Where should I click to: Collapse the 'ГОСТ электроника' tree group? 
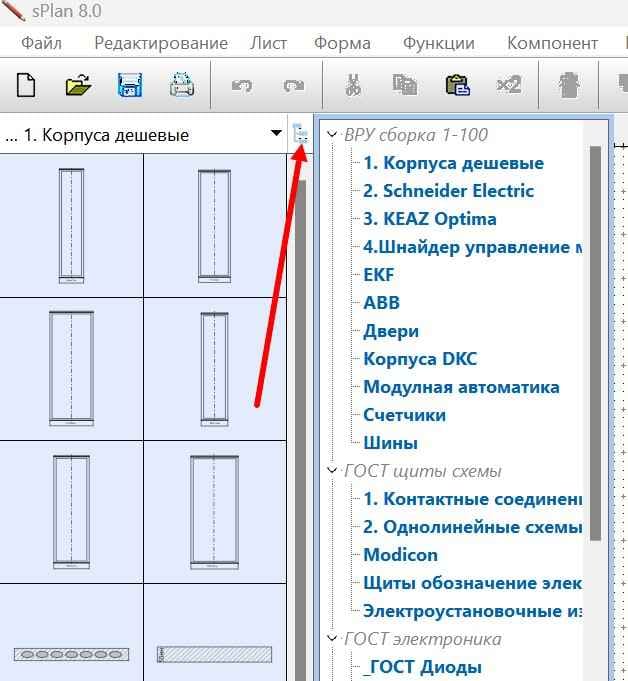332,639
